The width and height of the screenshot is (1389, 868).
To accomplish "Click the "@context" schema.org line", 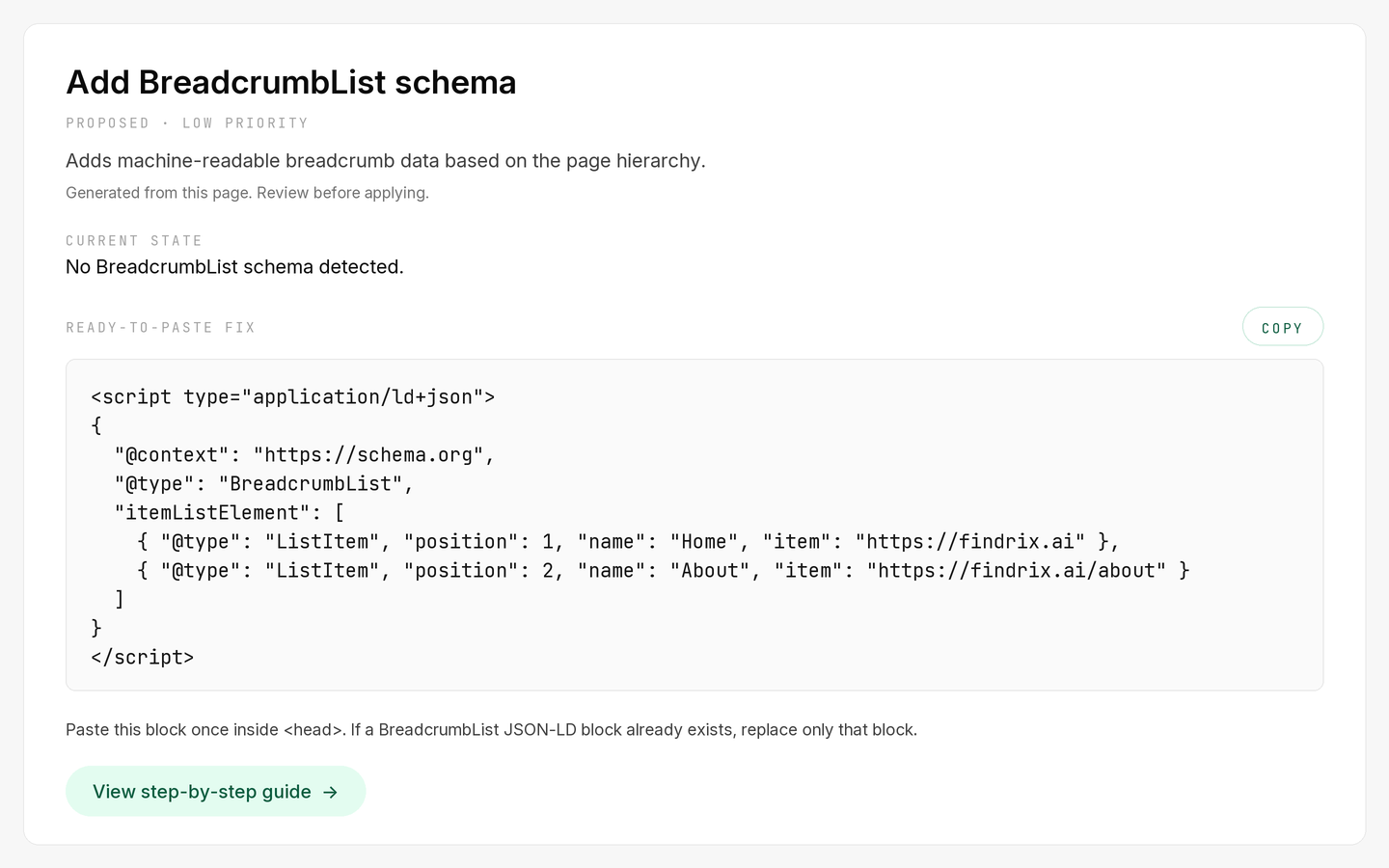I will 305,455.
